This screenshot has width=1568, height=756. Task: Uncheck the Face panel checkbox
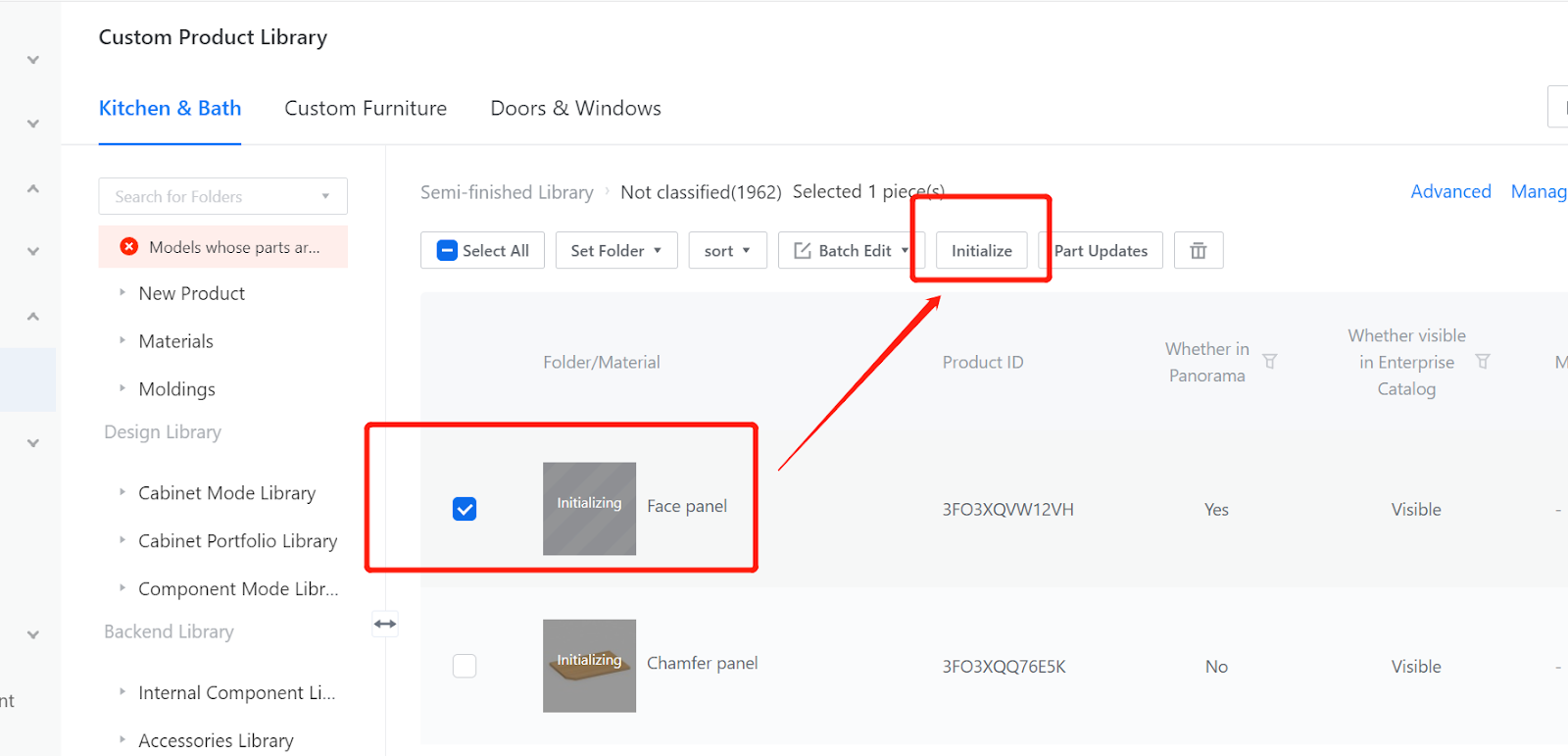[x=465, y=509]
